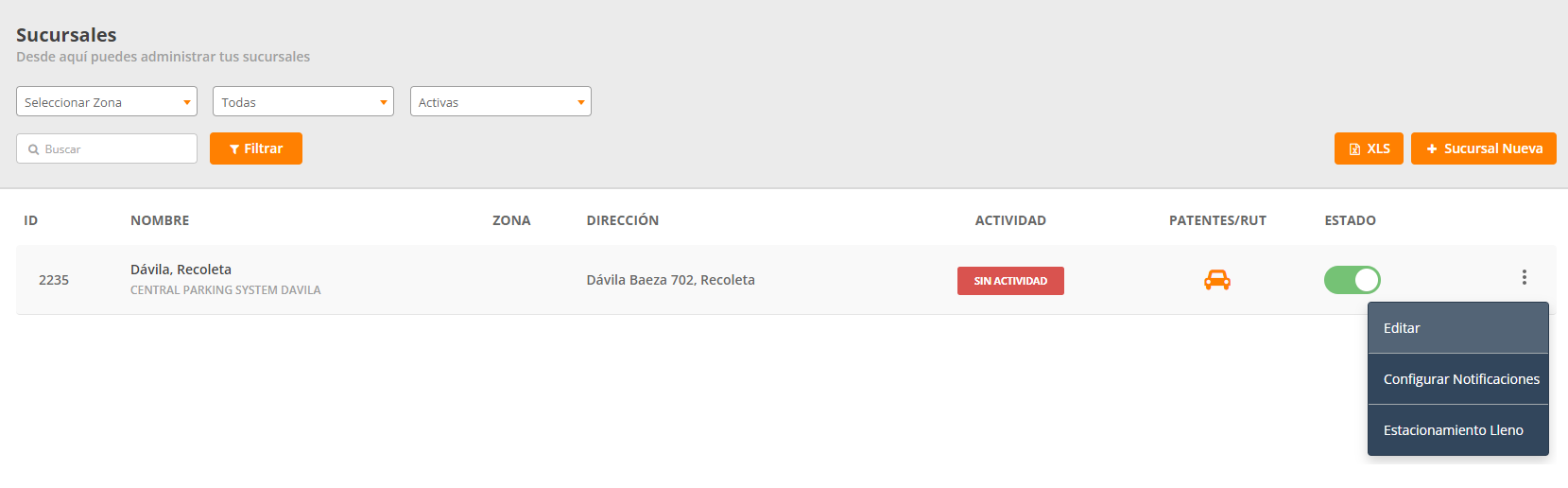Click the Sin Actividad status badge
This screenshot has width=1568, height=488.
point(1010,281)
